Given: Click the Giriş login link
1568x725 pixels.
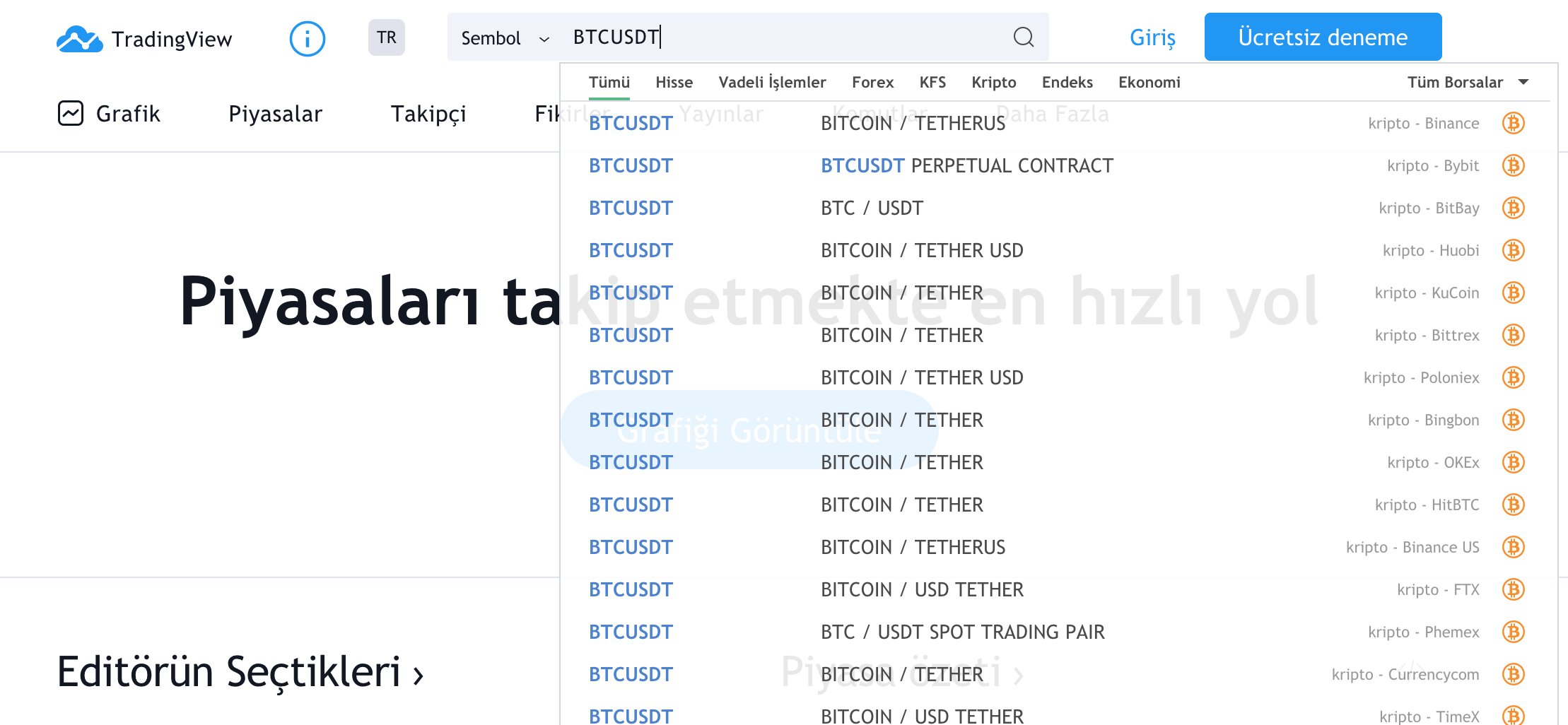Looking at the screenshot, I should [1152, 37].
